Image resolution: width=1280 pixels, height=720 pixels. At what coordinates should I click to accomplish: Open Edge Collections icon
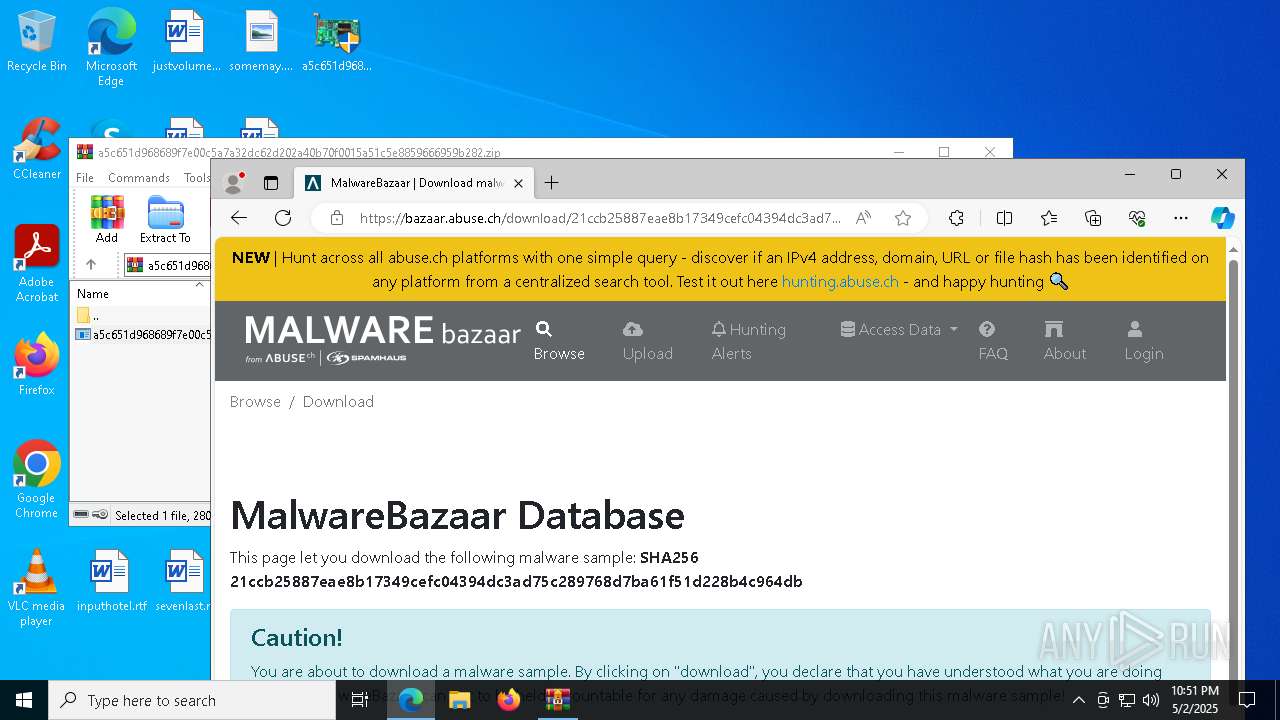click(x=1093, y=218)
